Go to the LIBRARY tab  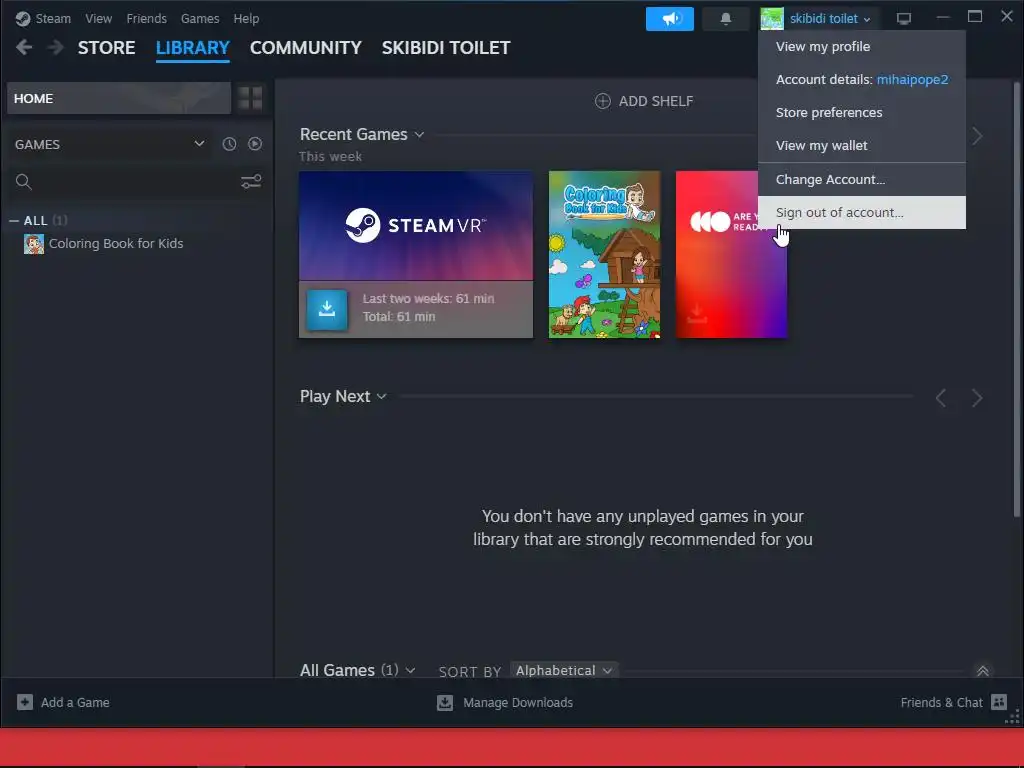click(193, 48)
